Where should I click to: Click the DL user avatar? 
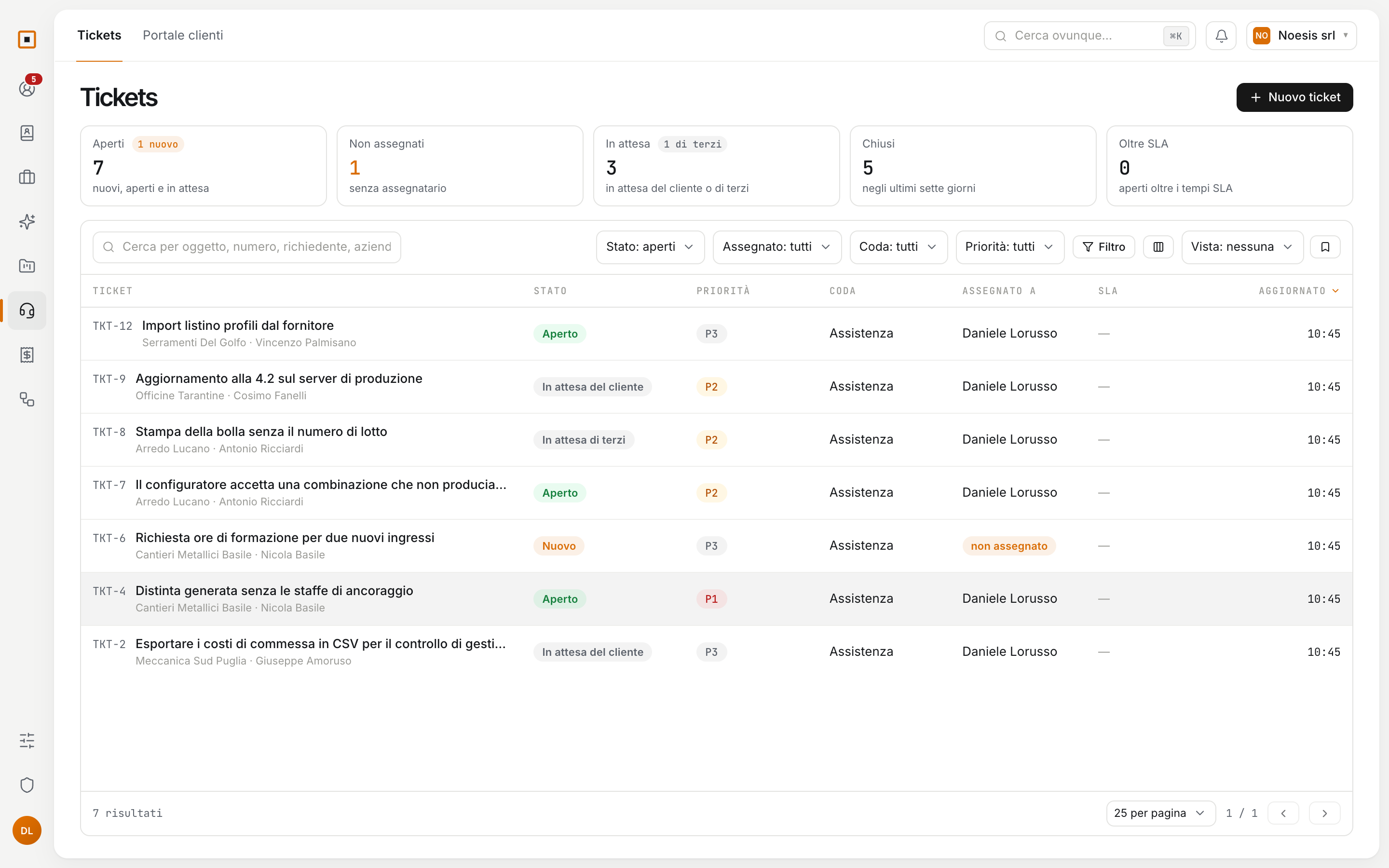point(27,831)
